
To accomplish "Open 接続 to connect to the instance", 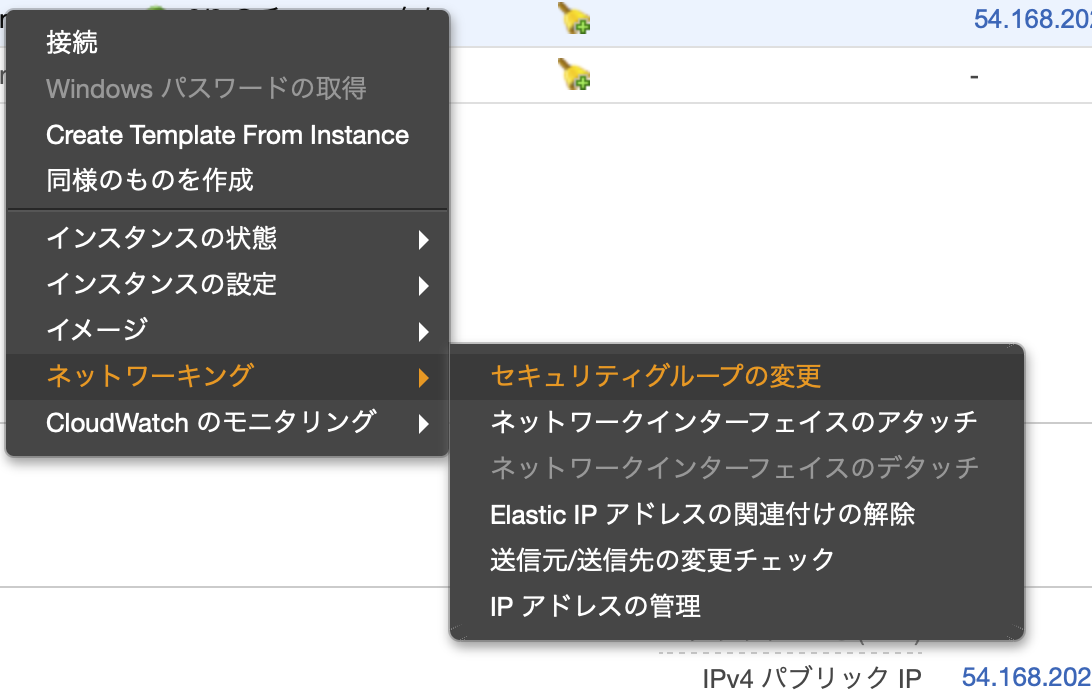I will [69, 42].
